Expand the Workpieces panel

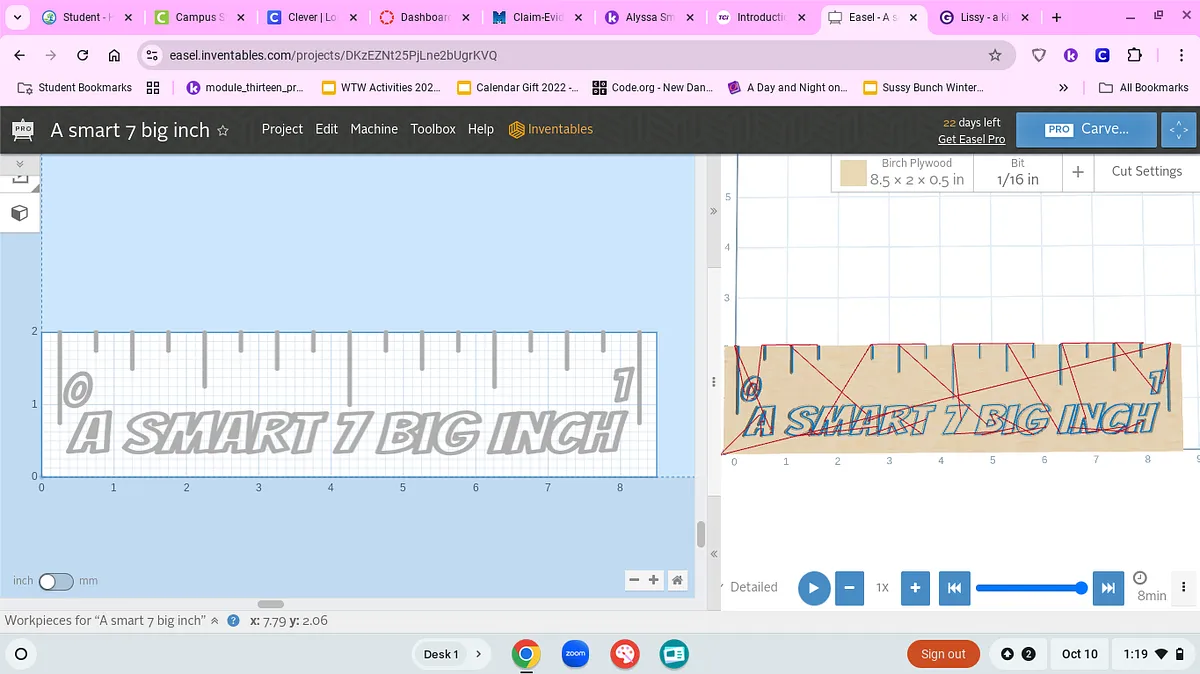tap(214, 621)
